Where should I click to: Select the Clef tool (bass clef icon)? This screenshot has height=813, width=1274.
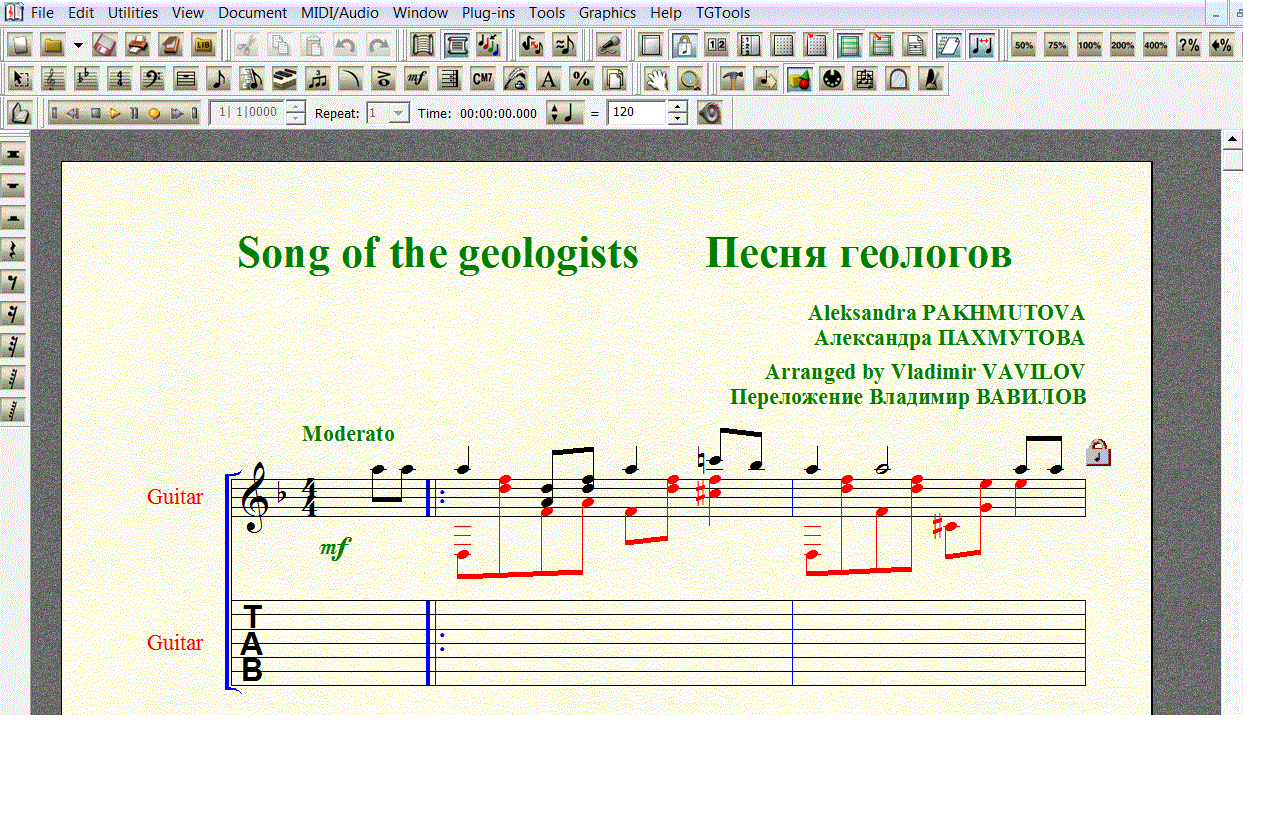tap(152, 79)
